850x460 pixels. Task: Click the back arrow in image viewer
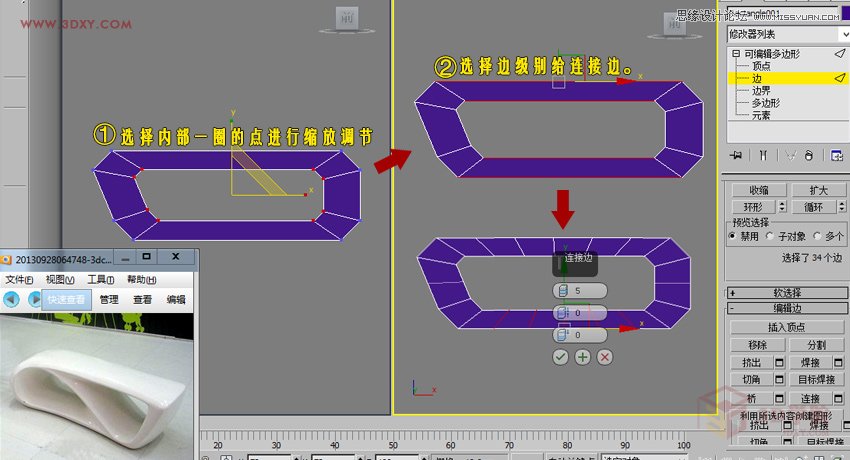point(11,299)
